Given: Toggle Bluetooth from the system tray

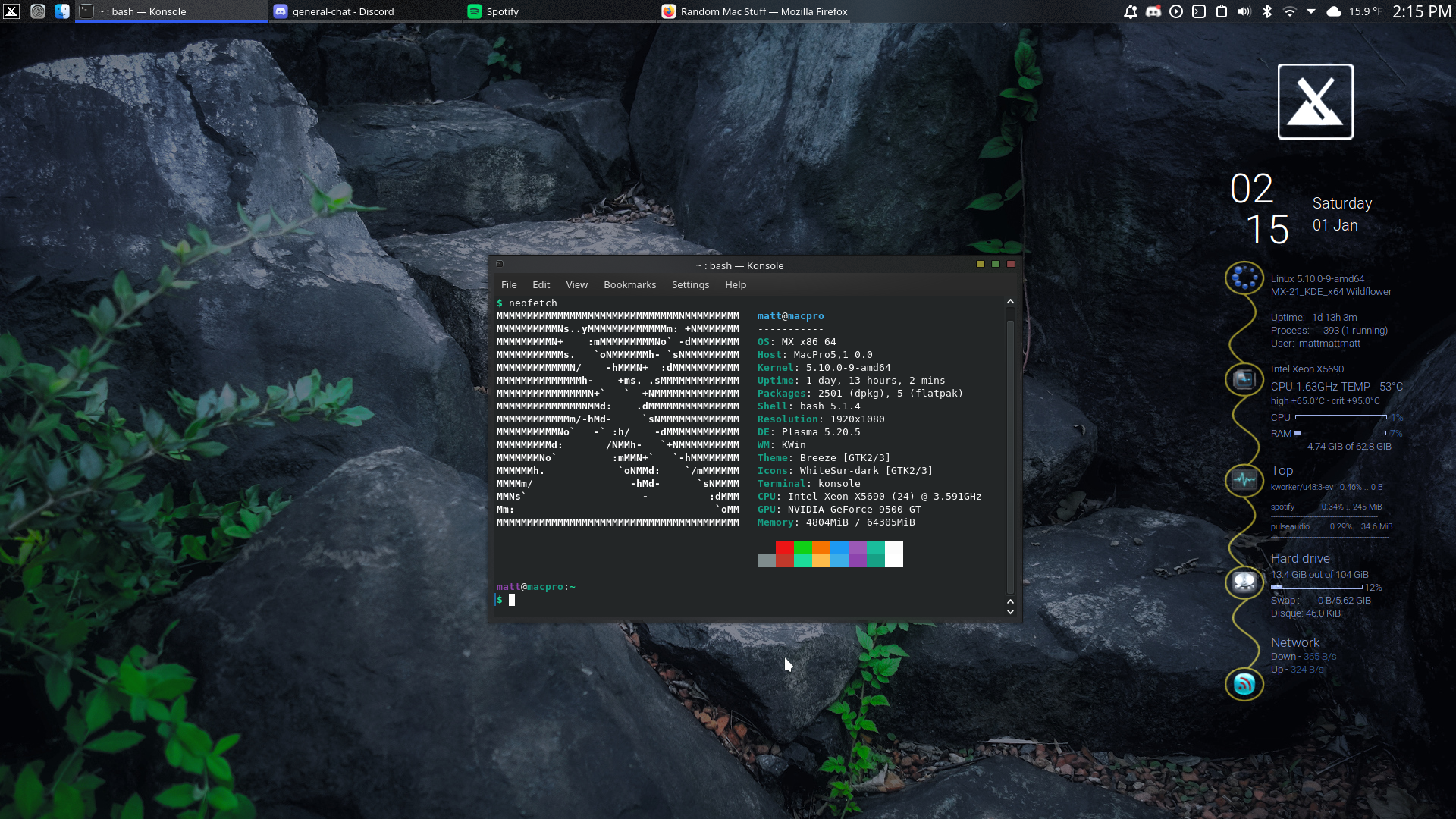Looking at the screenshot, I should pyautogui.click(x=1267, y=11).
